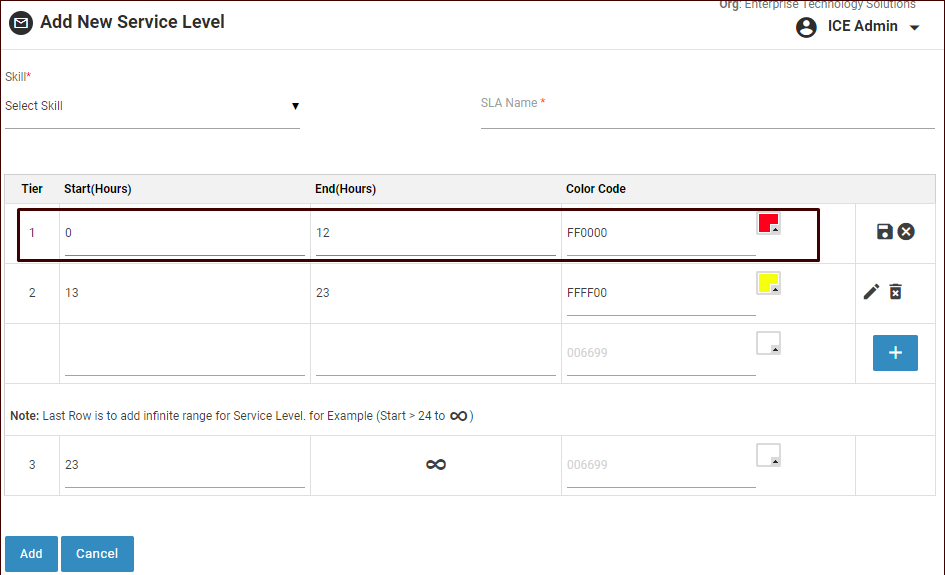This screenshot has width=945, height=575.
Task: Click tier 3 Start hours field showing 23
Action: [x=184, y=466]
